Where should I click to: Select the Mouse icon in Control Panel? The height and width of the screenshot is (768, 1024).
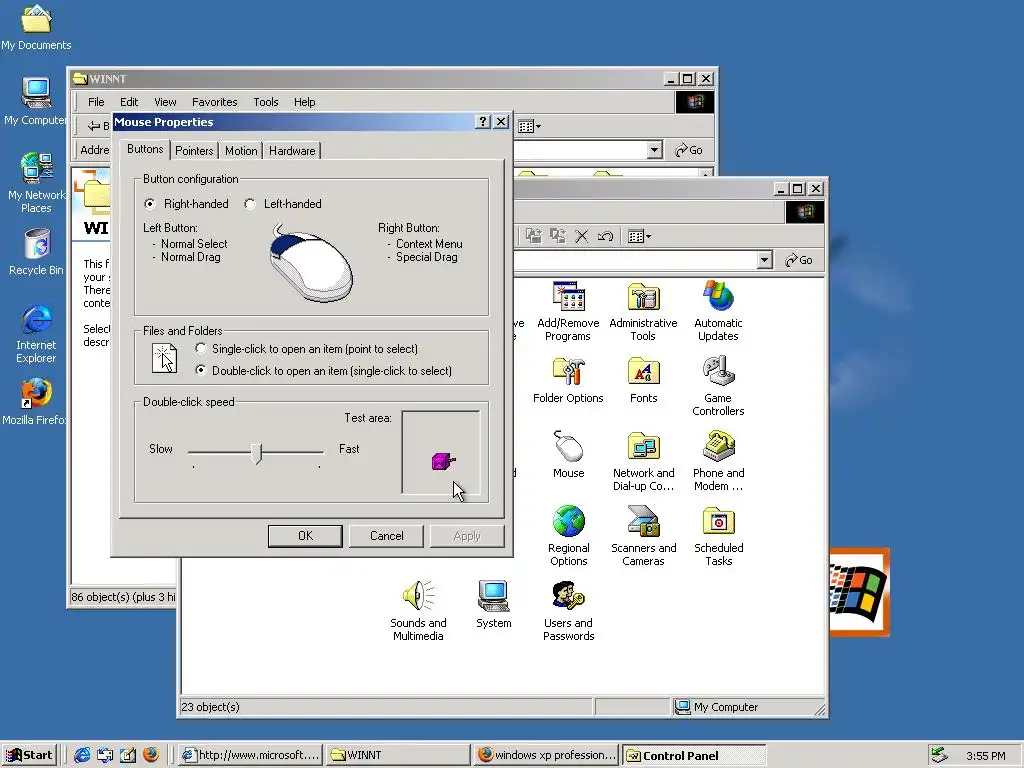(x=568, y=447)
